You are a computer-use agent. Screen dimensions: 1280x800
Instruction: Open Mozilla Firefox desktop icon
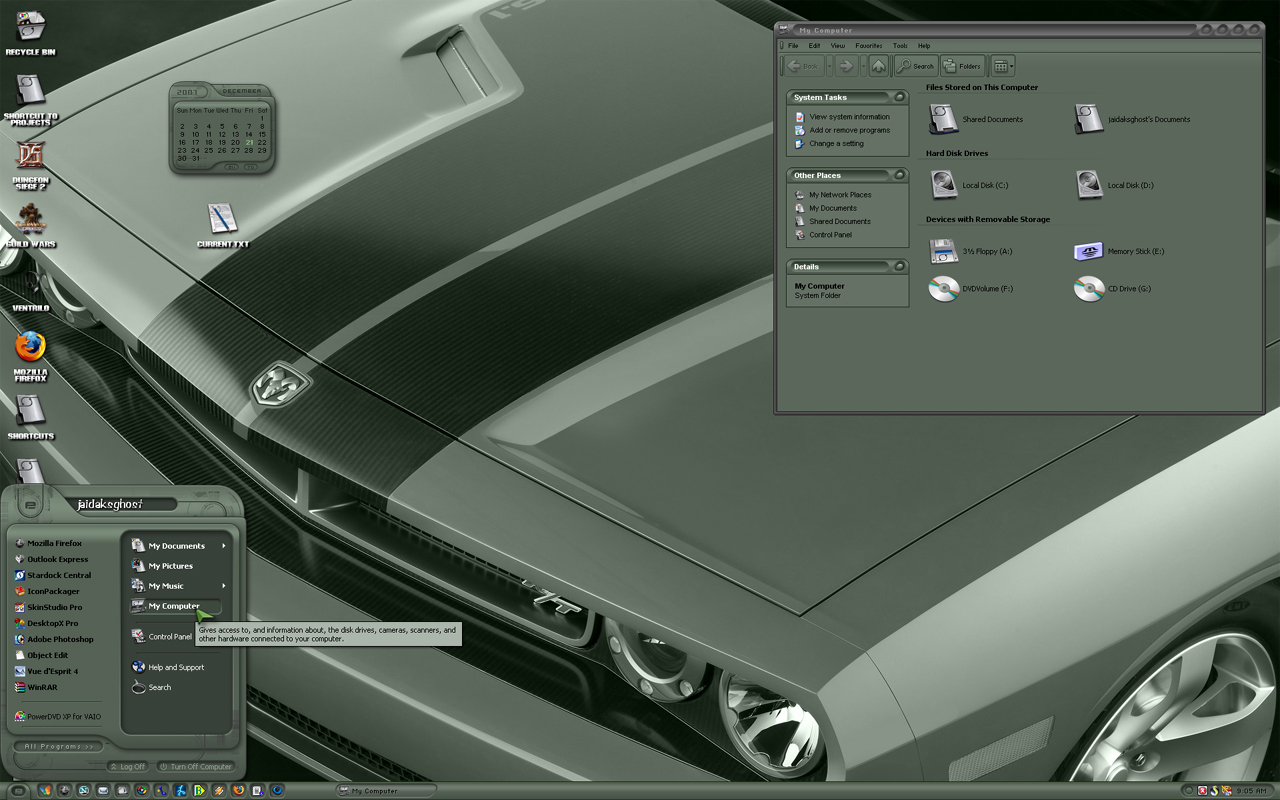click(x=30, y=356)
